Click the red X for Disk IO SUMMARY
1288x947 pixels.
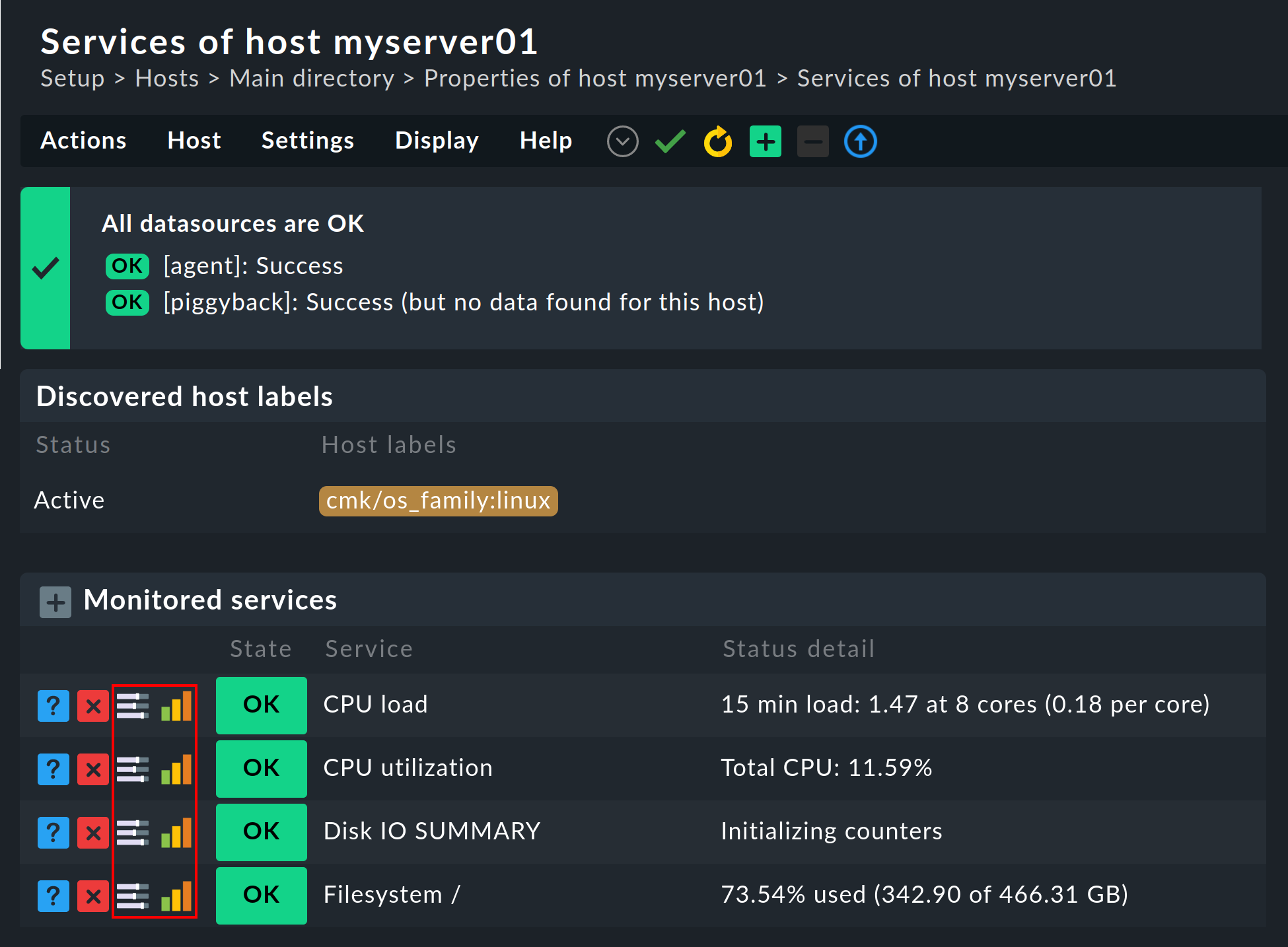[93, 833]
